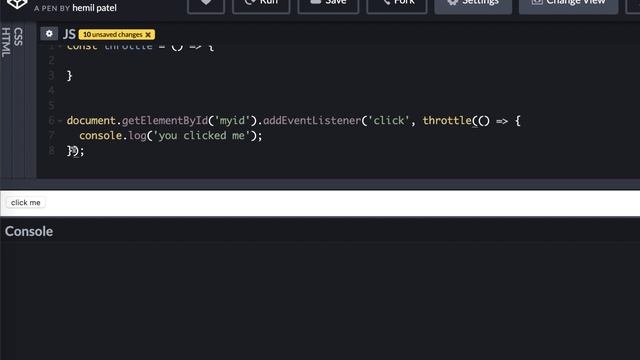Switch to the CSS editor tab
640x360 pixels.
pyautogui.click(x=18, y=37)
